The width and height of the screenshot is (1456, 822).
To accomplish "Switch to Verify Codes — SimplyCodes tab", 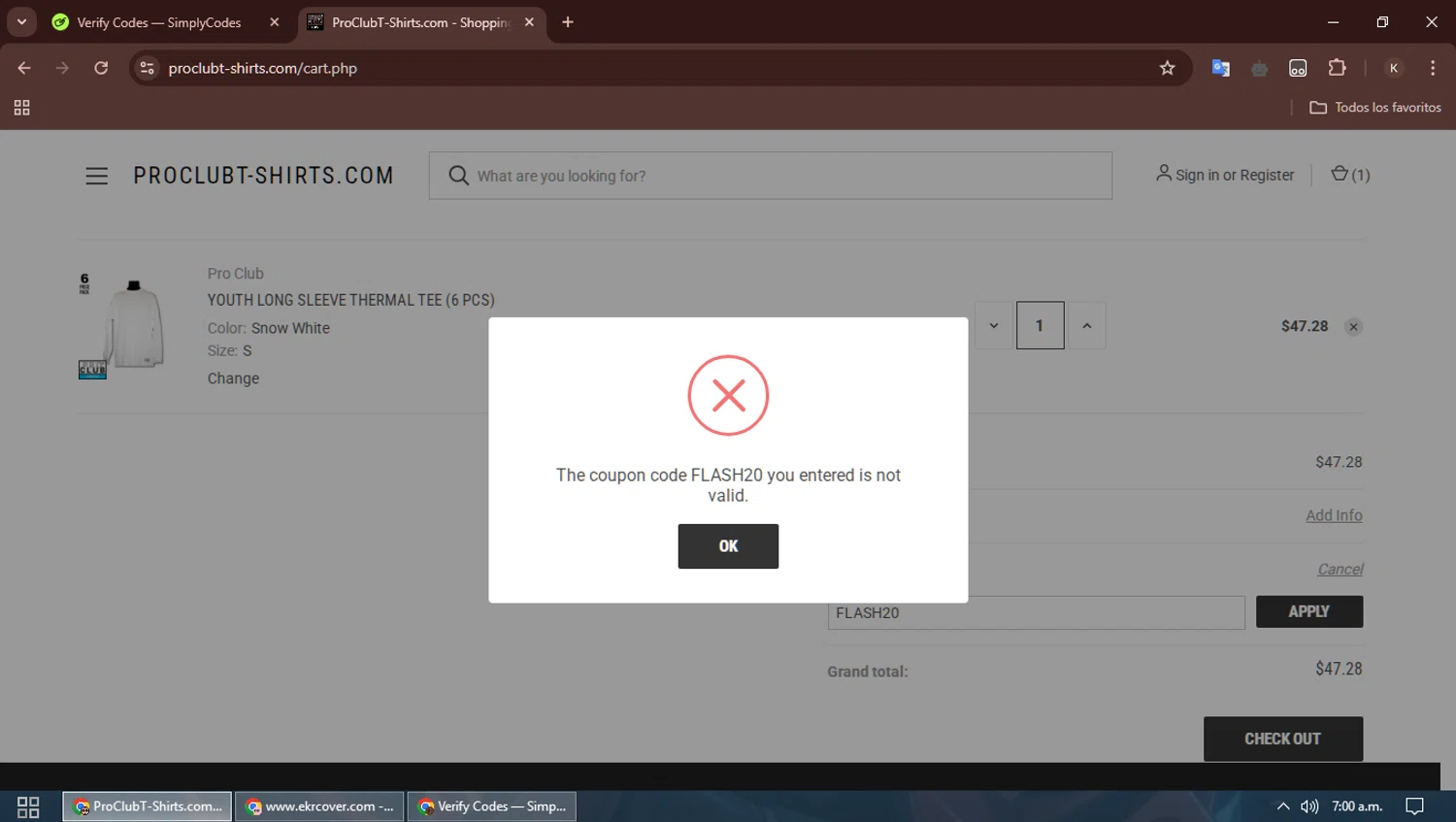I will click(x=159, y=22).
